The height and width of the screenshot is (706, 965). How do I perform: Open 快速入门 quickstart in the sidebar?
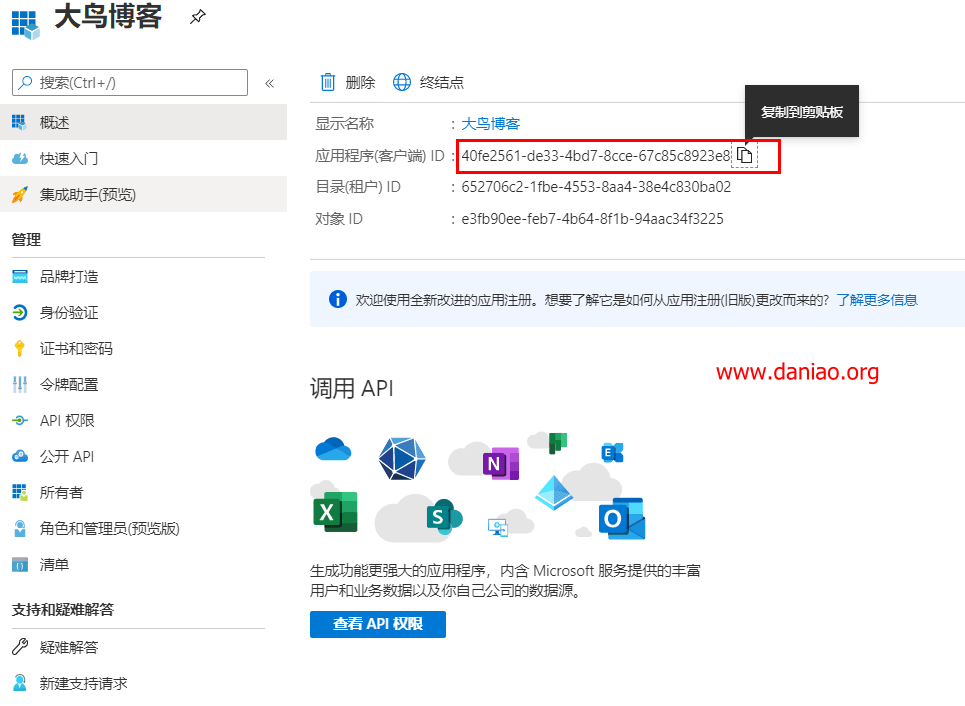143,159
